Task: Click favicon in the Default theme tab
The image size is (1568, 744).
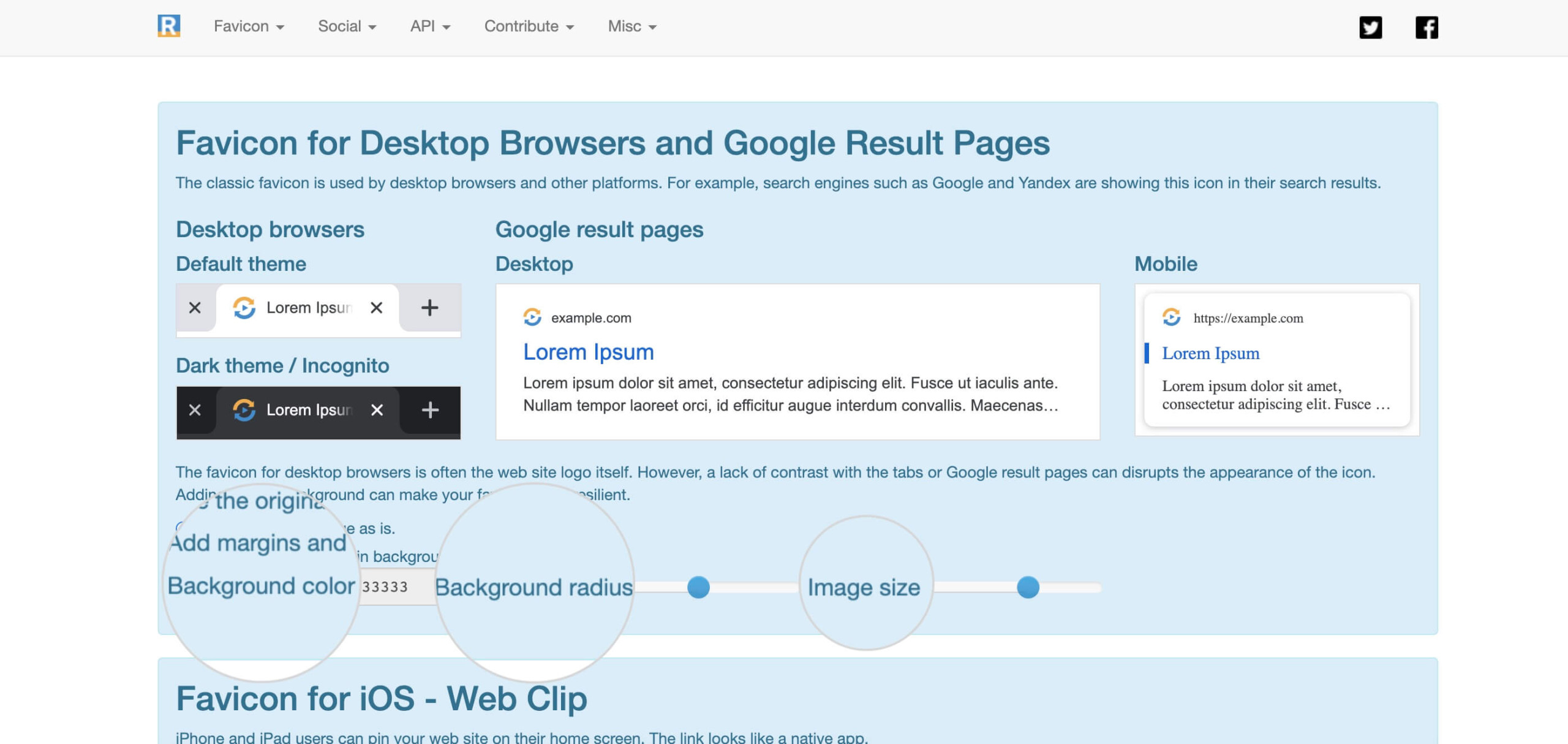Action: tap(244, 308)
